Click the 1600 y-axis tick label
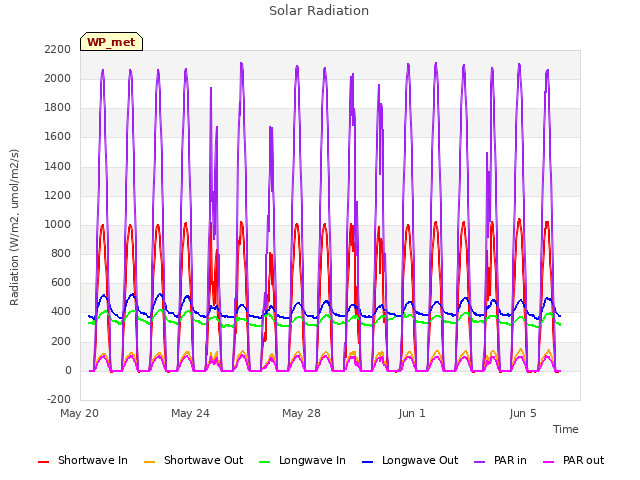Screen dimensions: 640x480 pyautogui.click(x=58, y=137)
